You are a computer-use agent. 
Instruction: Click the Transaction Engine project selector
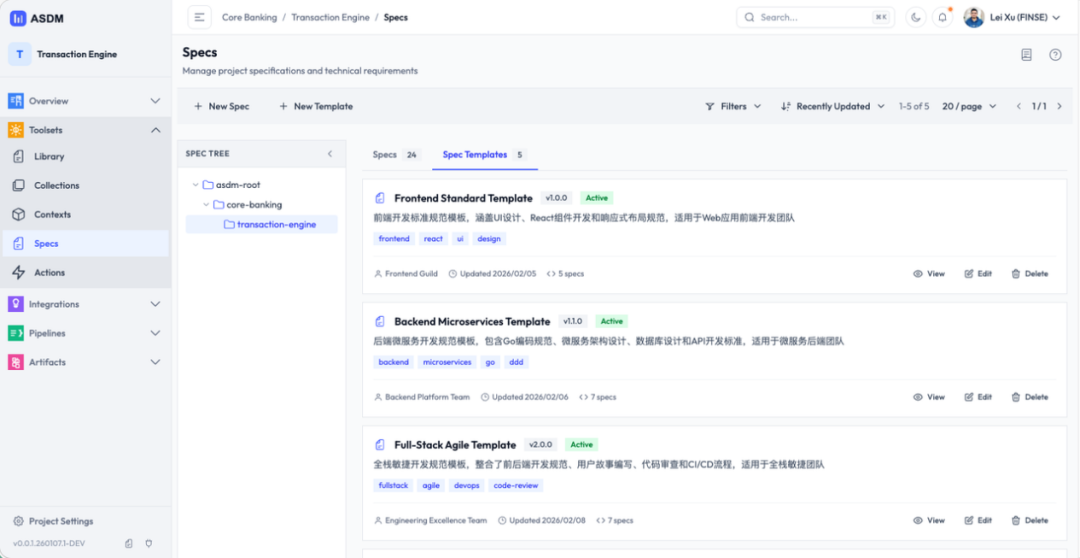pyautogui.click(x=85, y=54)
